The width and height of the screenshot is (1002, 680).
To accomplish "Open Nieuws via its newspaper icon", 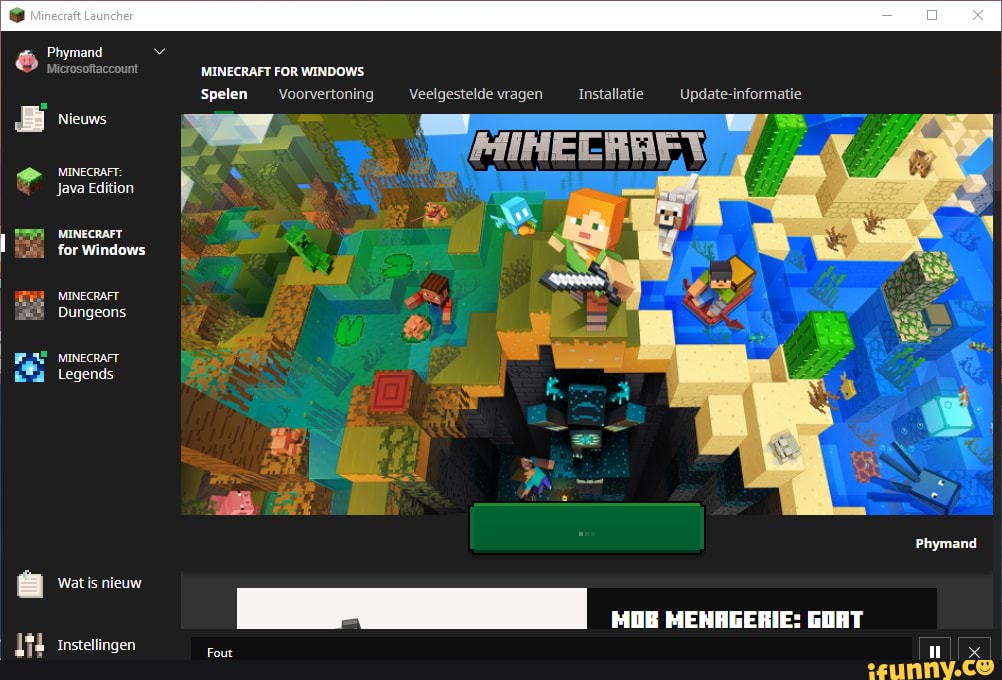I will (30, 118).
